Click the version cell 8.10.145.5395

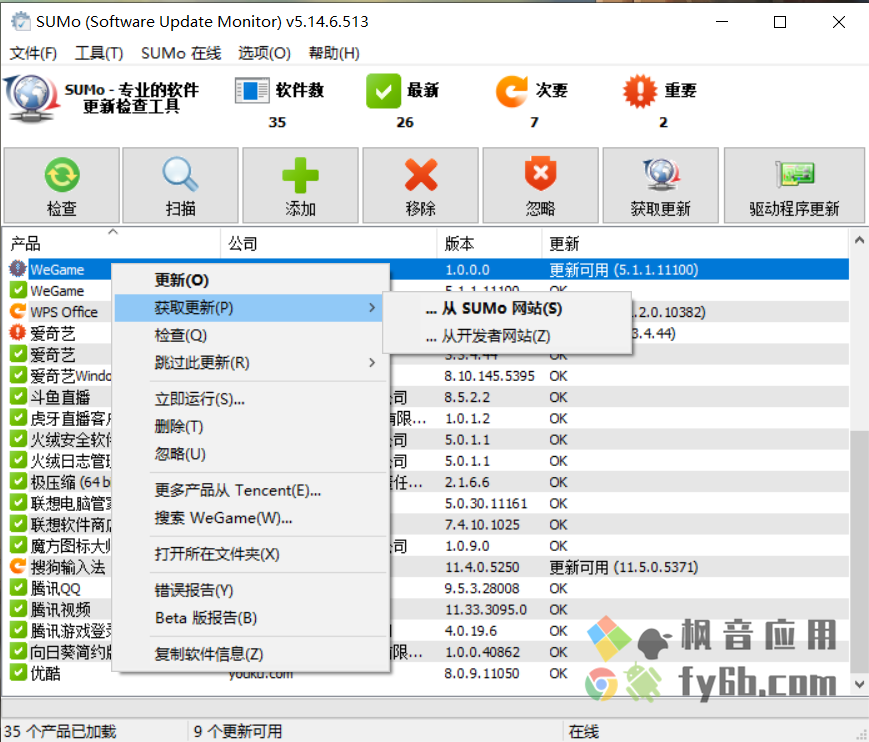[489, 376]
